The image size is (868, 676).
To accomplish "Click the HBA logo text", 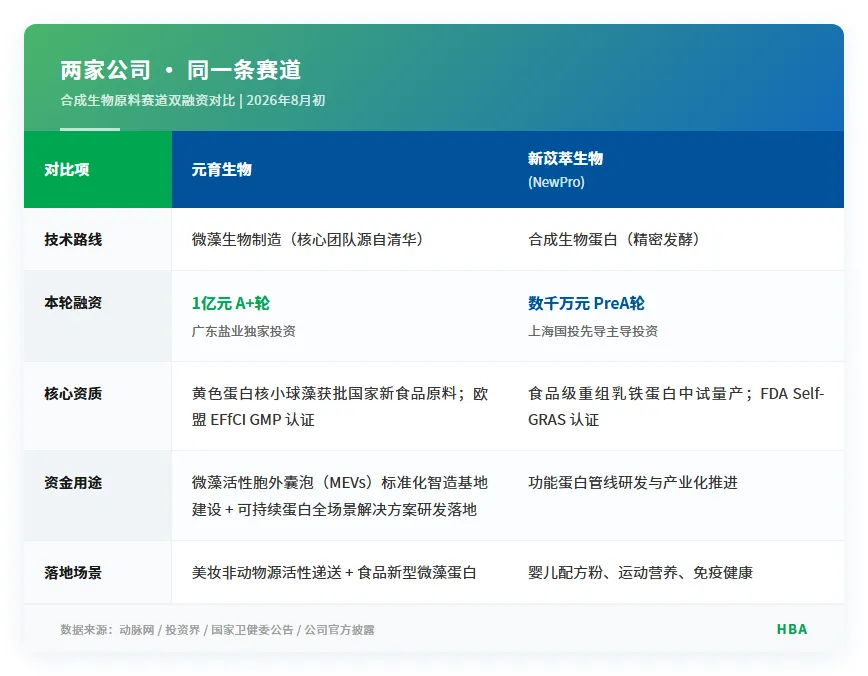I will tap(792, 629).
